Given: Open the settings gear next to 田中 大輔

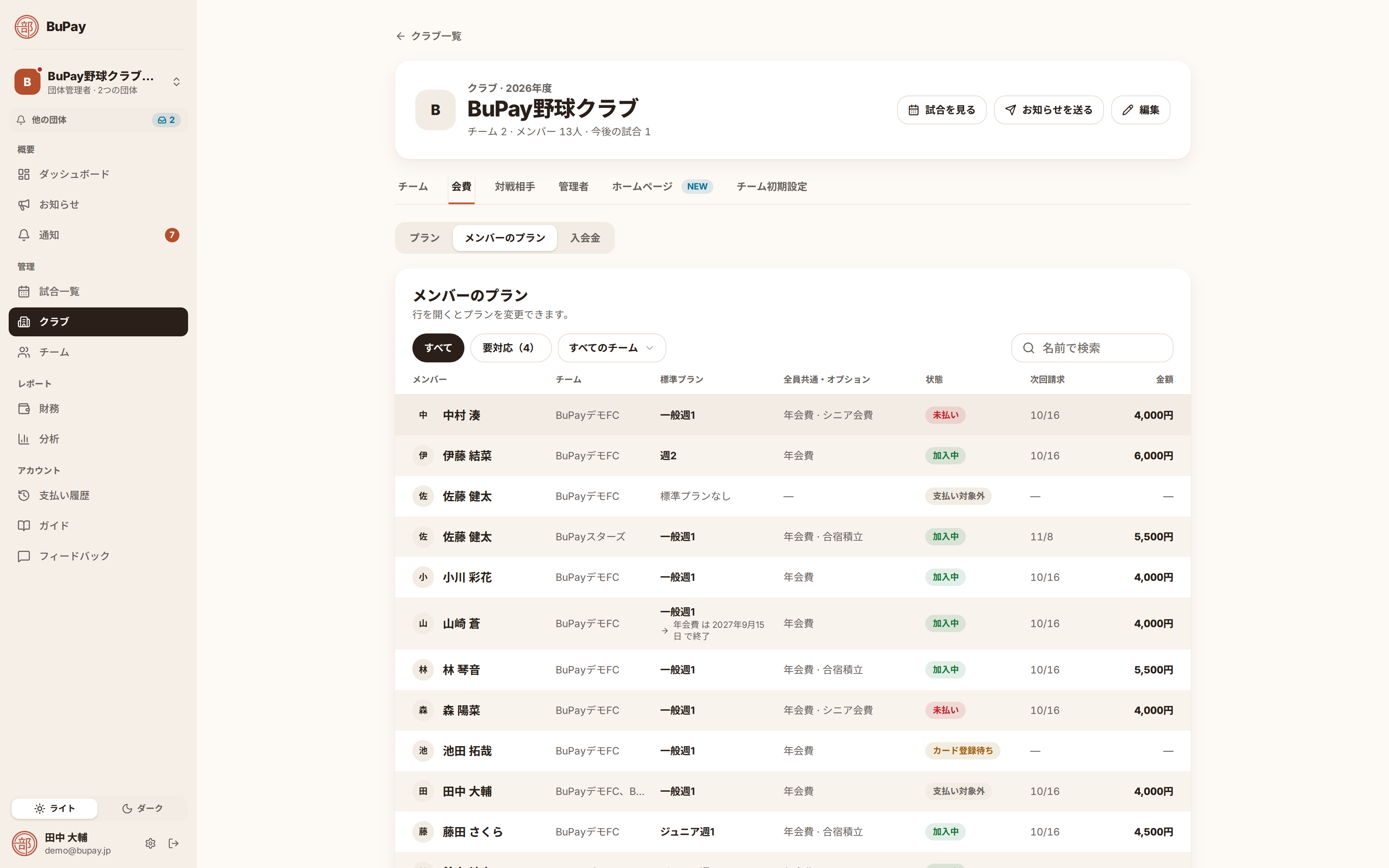Looking at the screenshot, I should 150,843.
